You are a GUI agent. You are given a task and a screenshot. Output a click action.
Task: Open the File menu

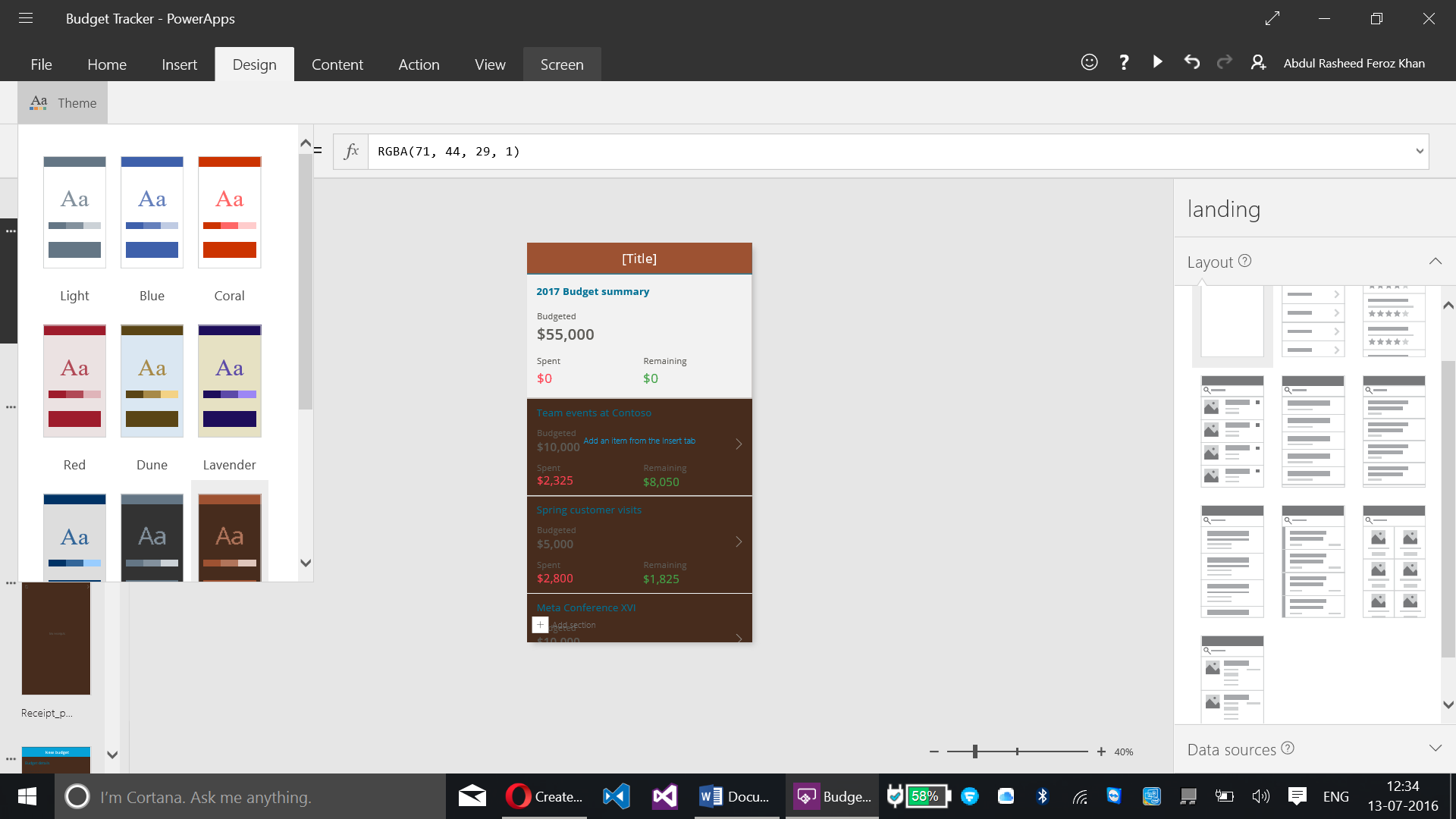(41, 64)
